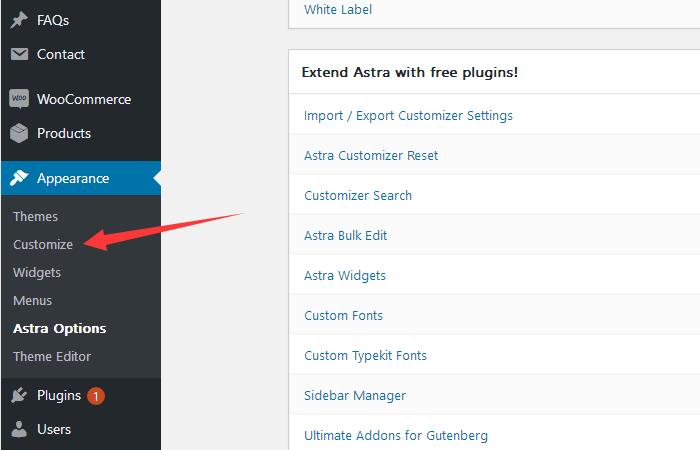Screen dimensions: 700x450
Task: Click the Plugins update count badge
Action: tap(96, 396)
